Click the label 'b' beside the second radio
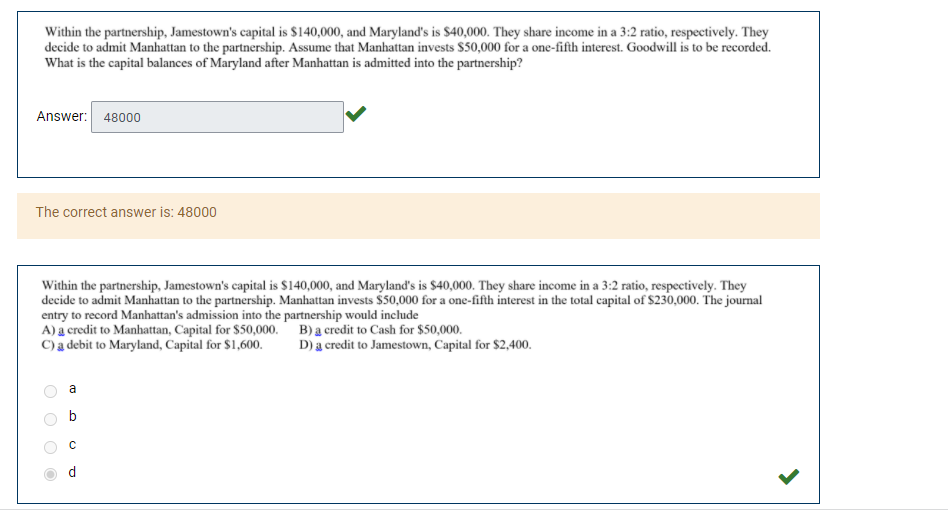The image size is (948, 515). point(73,416)
